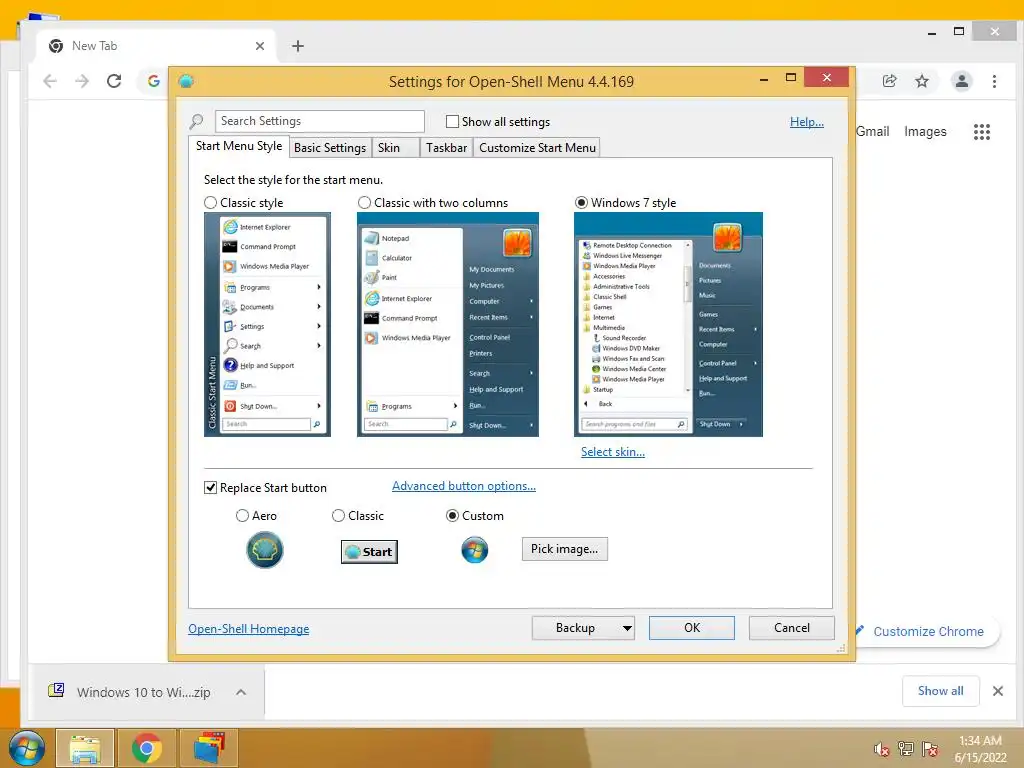Viewport: 1024px width, 768px height.
Task: Click the Classic style preview thumbnail
Action: pyautogui.click(x=267, y=325)
